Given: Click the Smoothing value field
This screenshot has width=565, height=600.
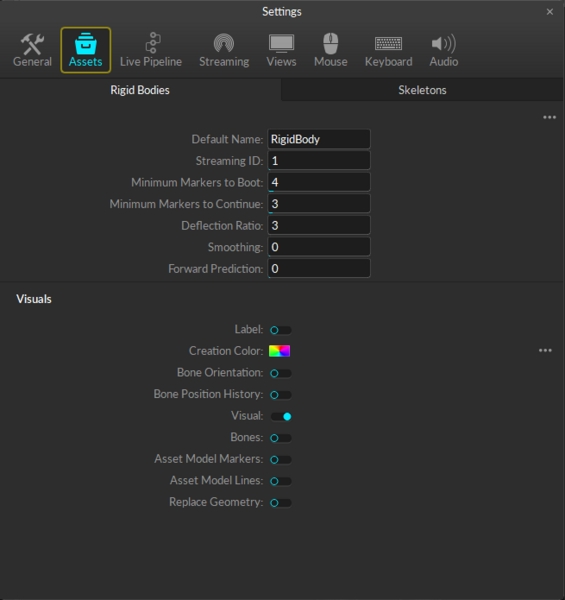Looking at the screenshot, I should (319, 247).
